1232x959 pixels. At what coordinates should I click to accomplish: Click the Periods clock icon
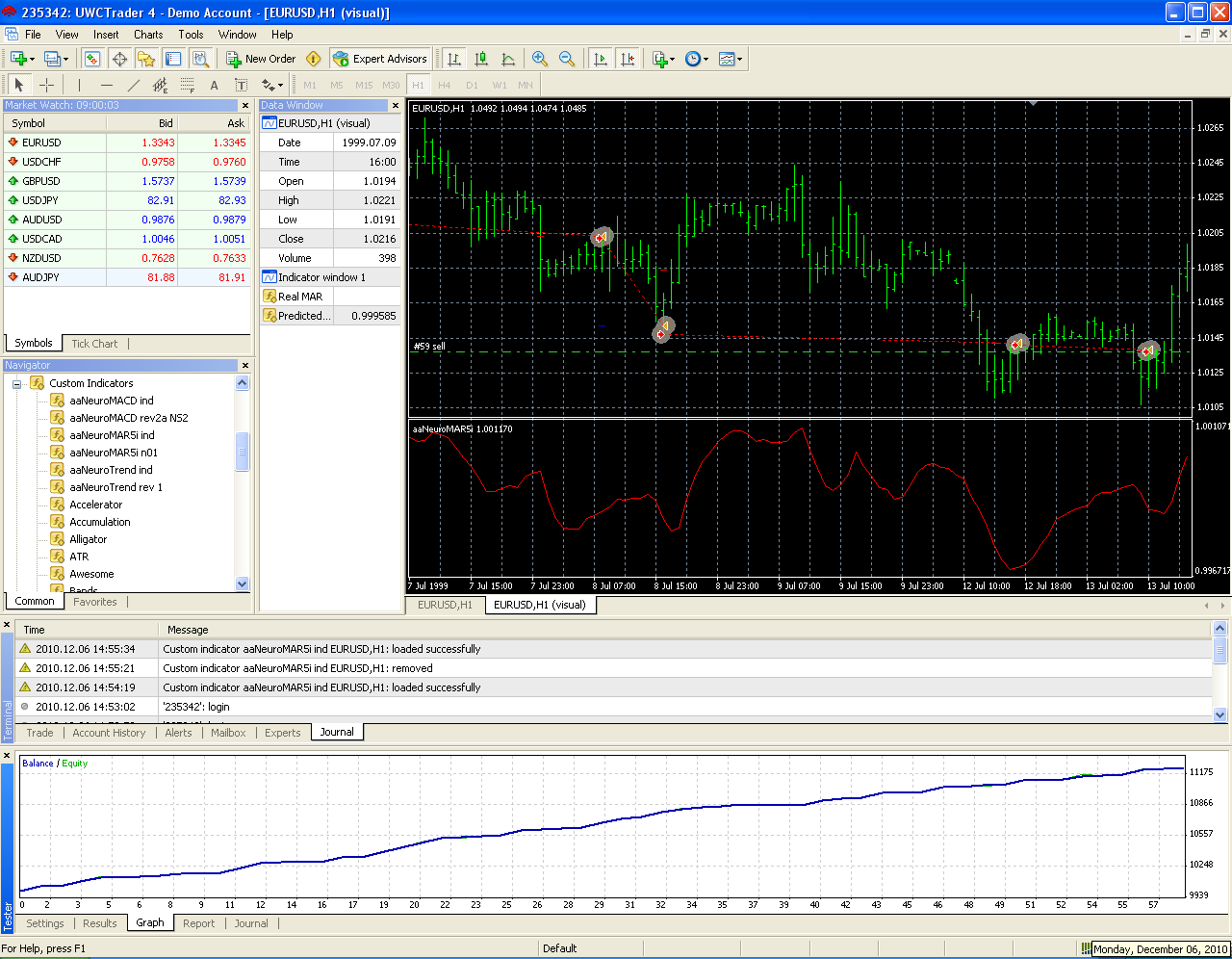pyautogui.click(x=693, y=59)
